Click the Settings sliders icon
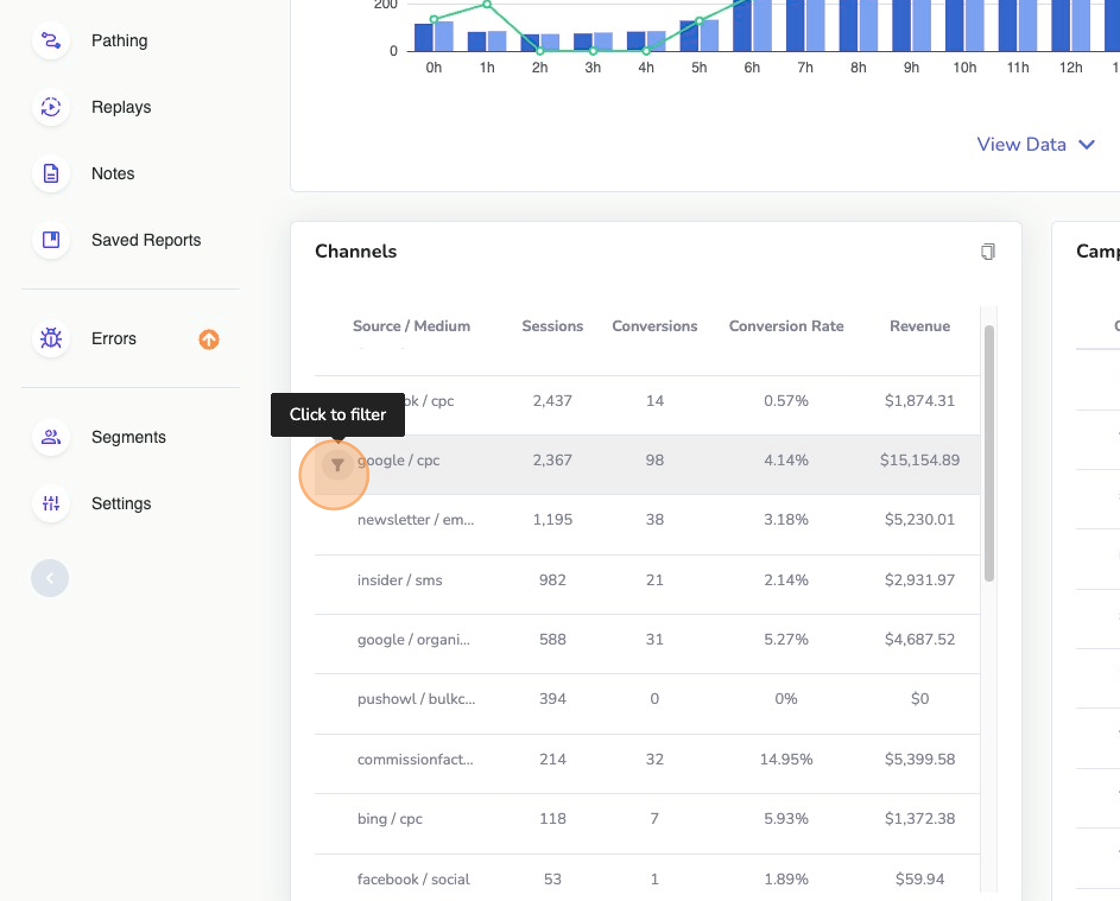 coord(51,504)
